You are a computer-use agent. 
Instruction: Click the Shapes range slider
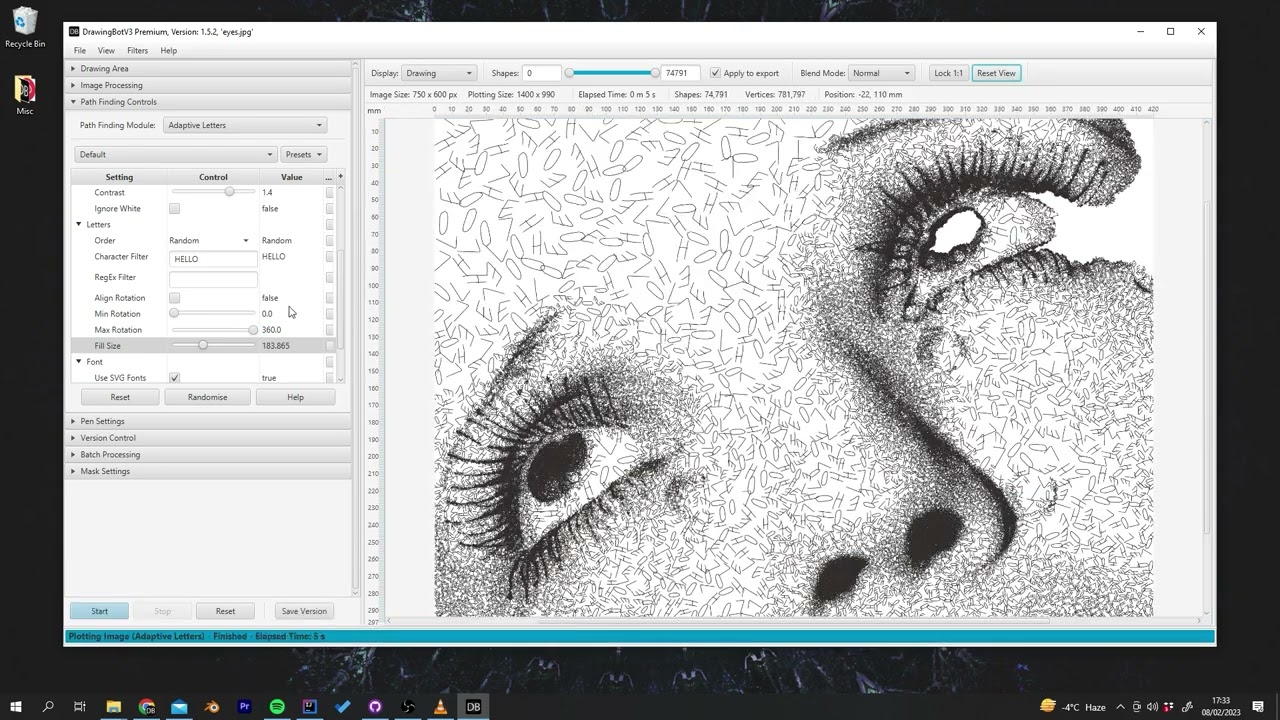612,73
